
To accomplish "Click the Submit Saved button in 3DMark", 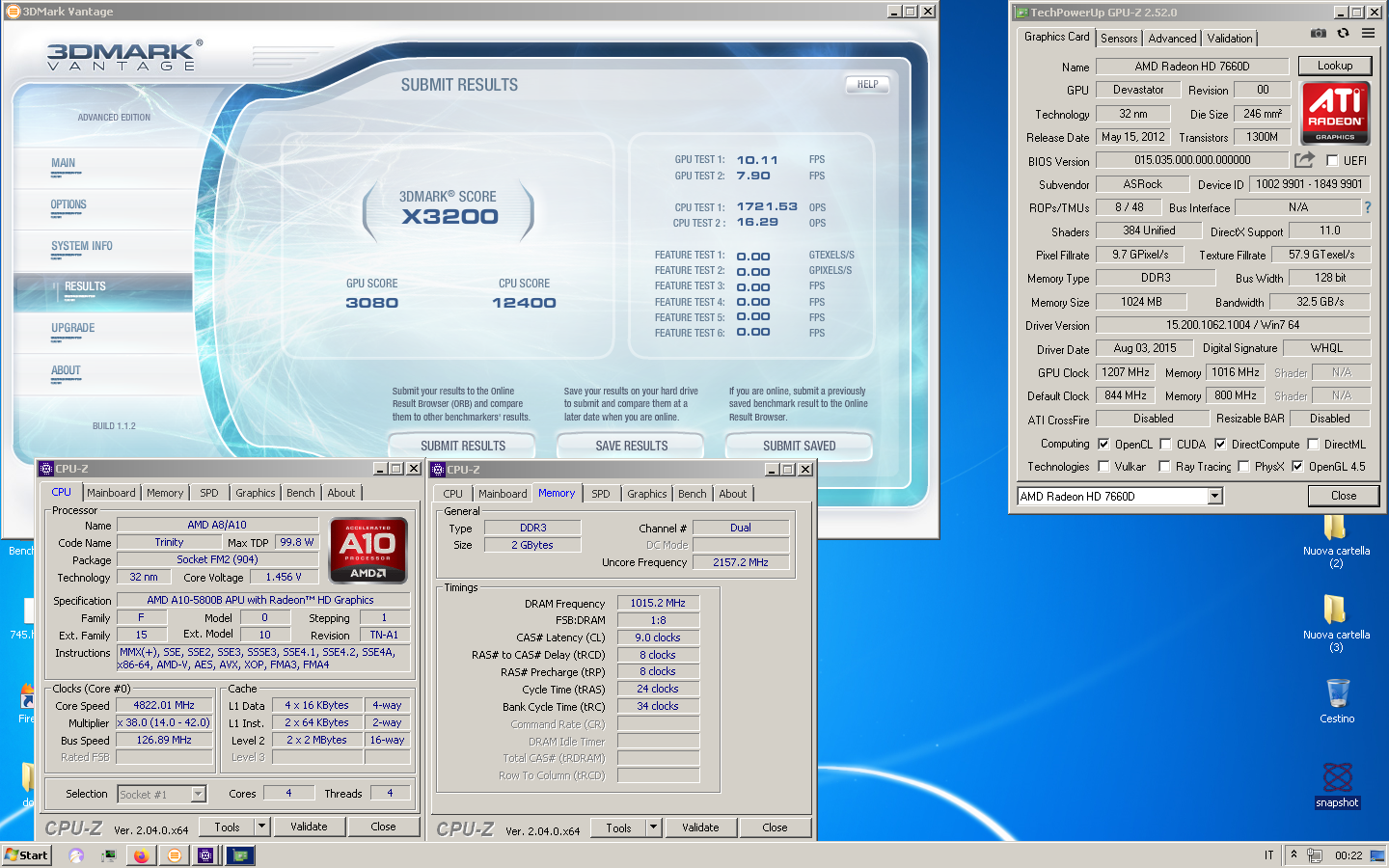I will pyautogui.click(x=799, y=446).
